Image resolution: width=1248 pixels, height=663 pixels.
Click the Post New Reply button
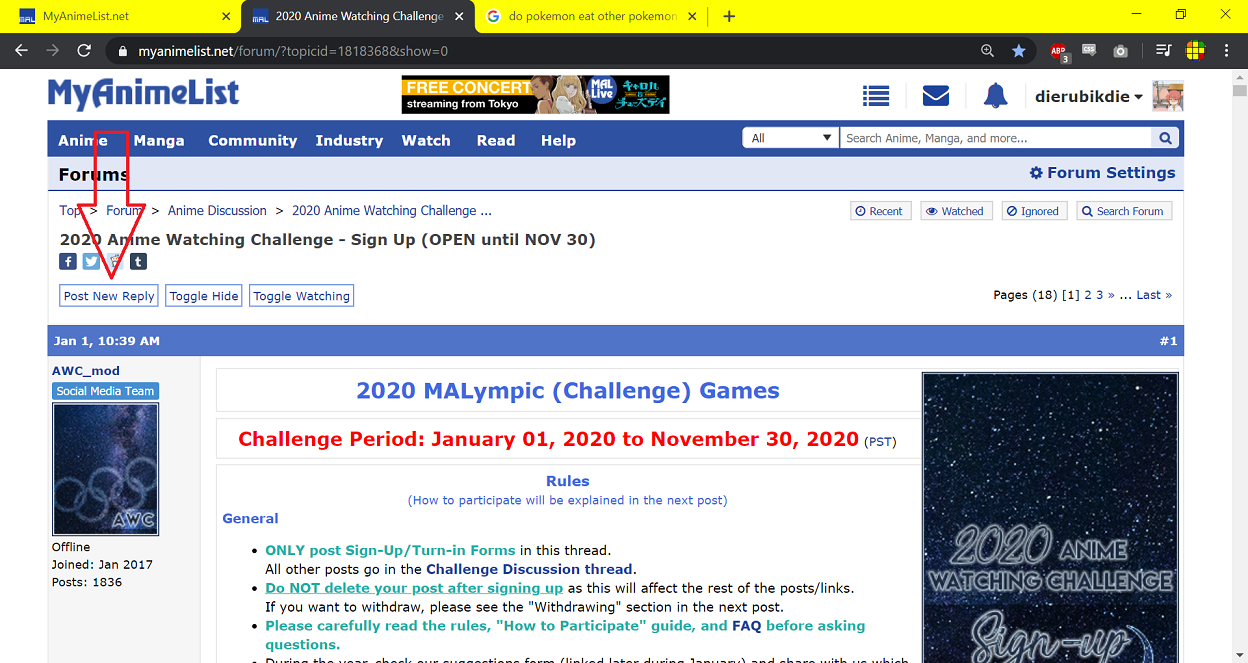click(109, 296)
